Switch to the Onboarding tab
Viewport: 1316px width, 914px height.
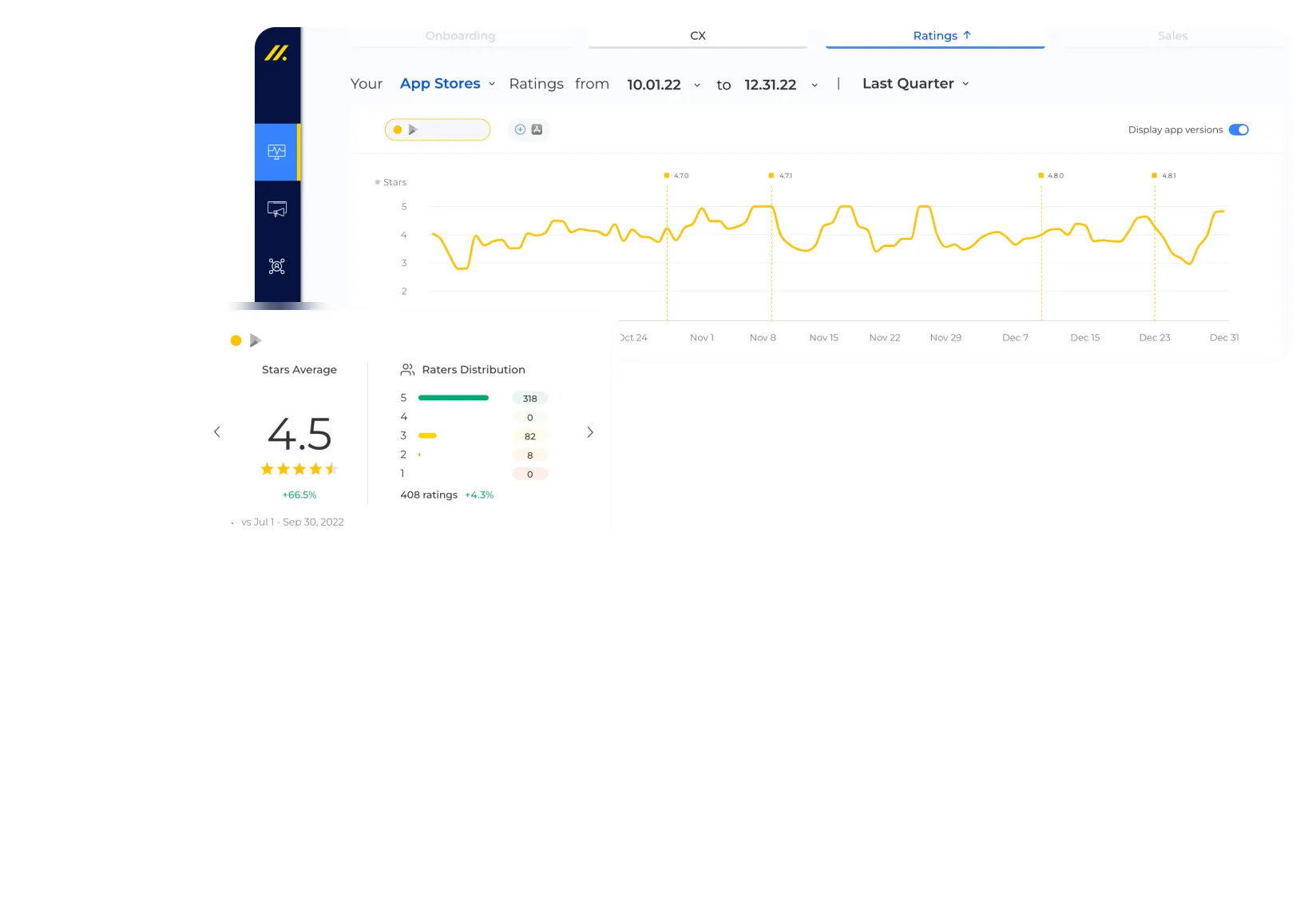click(x=460, y=36)
